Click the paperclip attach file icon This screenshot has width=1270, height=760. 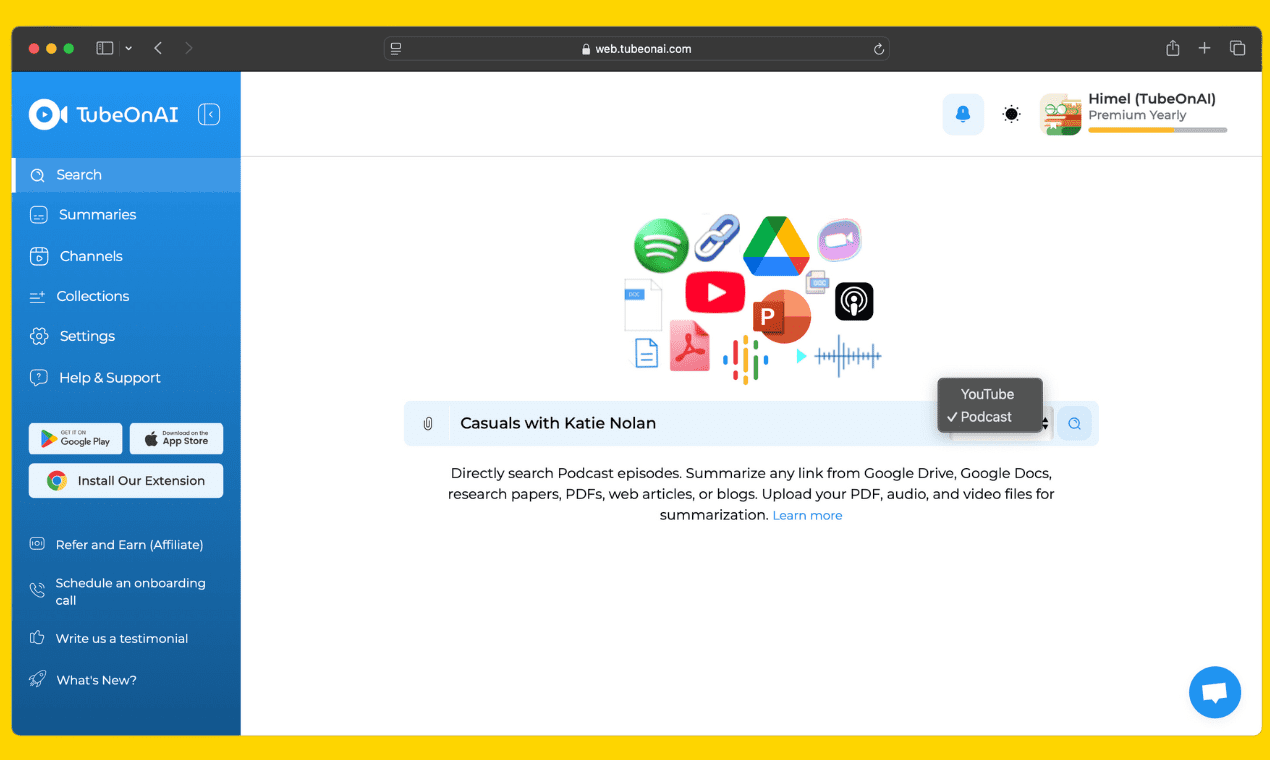click(428, 424)
